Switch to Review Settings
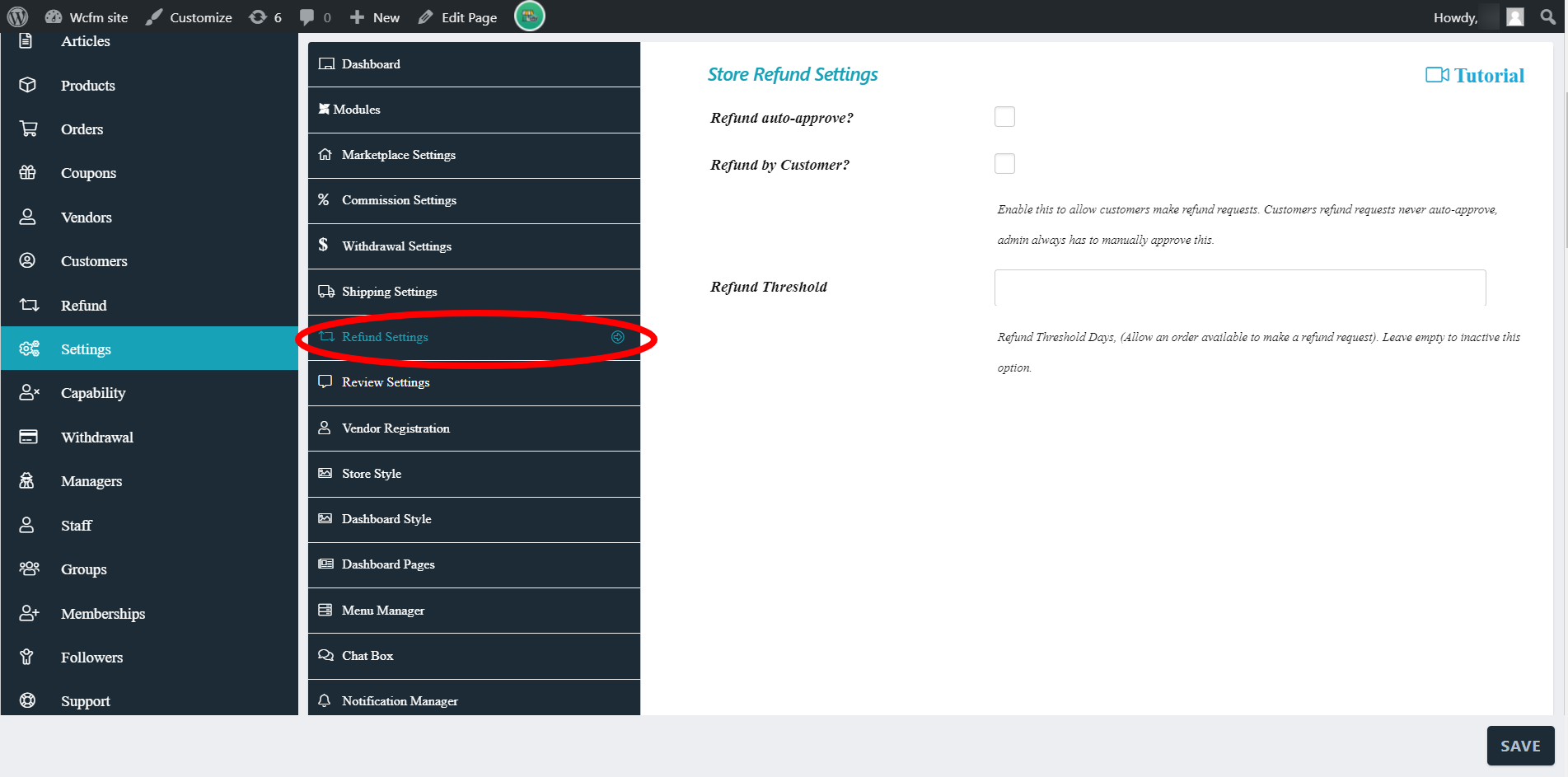The width and height of the screenshot is (1568, 777). coord(386,381)
